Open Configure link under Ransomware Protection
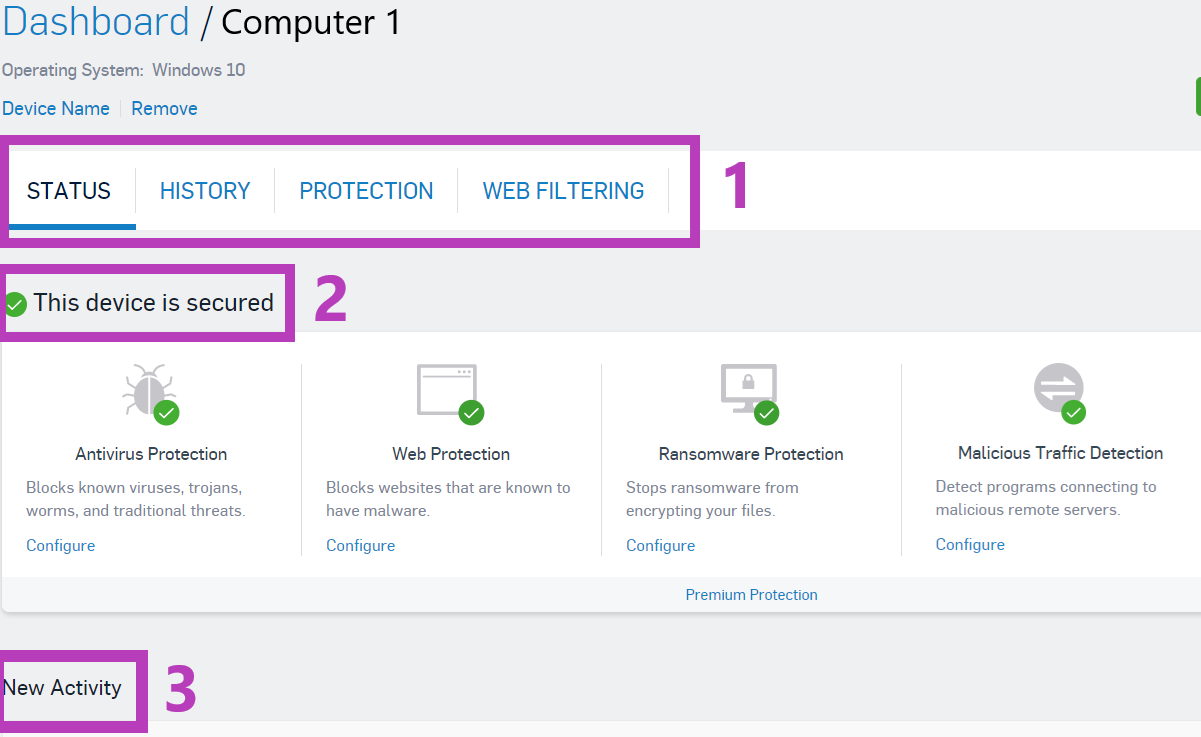 [661, 545]
